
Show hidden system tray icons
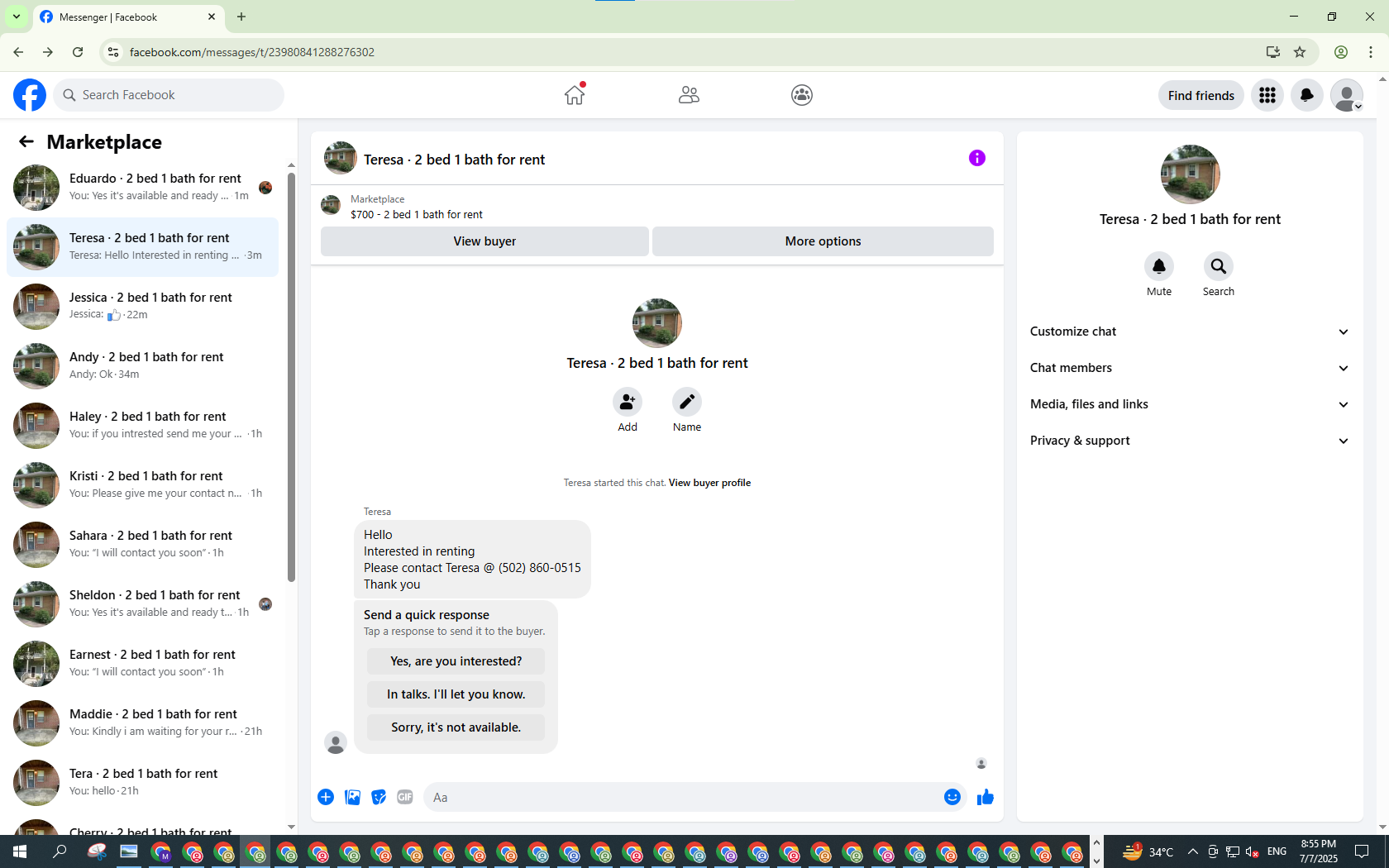pos(1192,851)
